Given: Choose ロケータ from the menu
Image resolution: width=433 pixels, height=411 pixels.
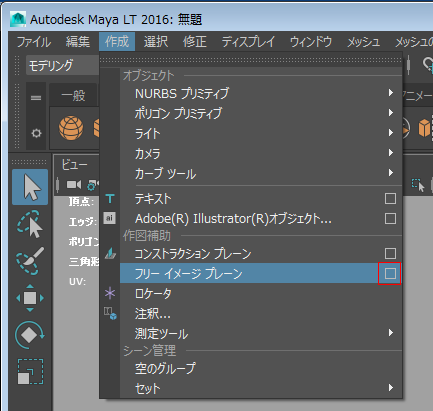Looking at the screenshot, I should coord(261,293).
